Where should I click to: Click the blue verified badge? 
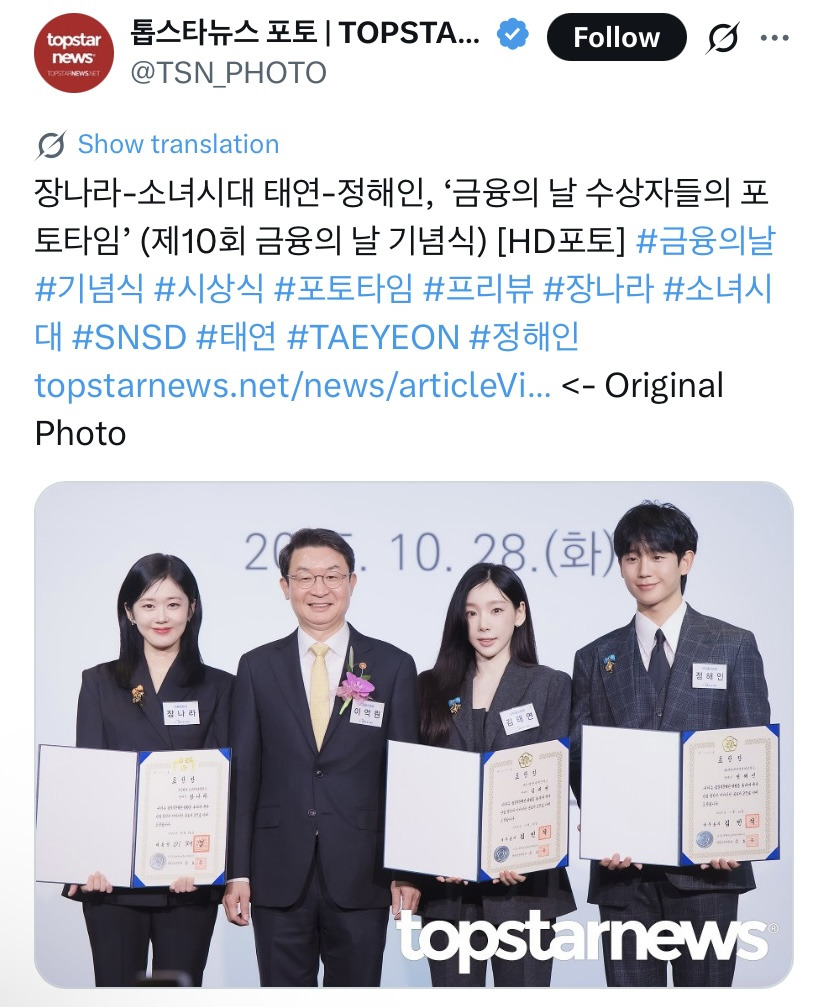(512, 33)
